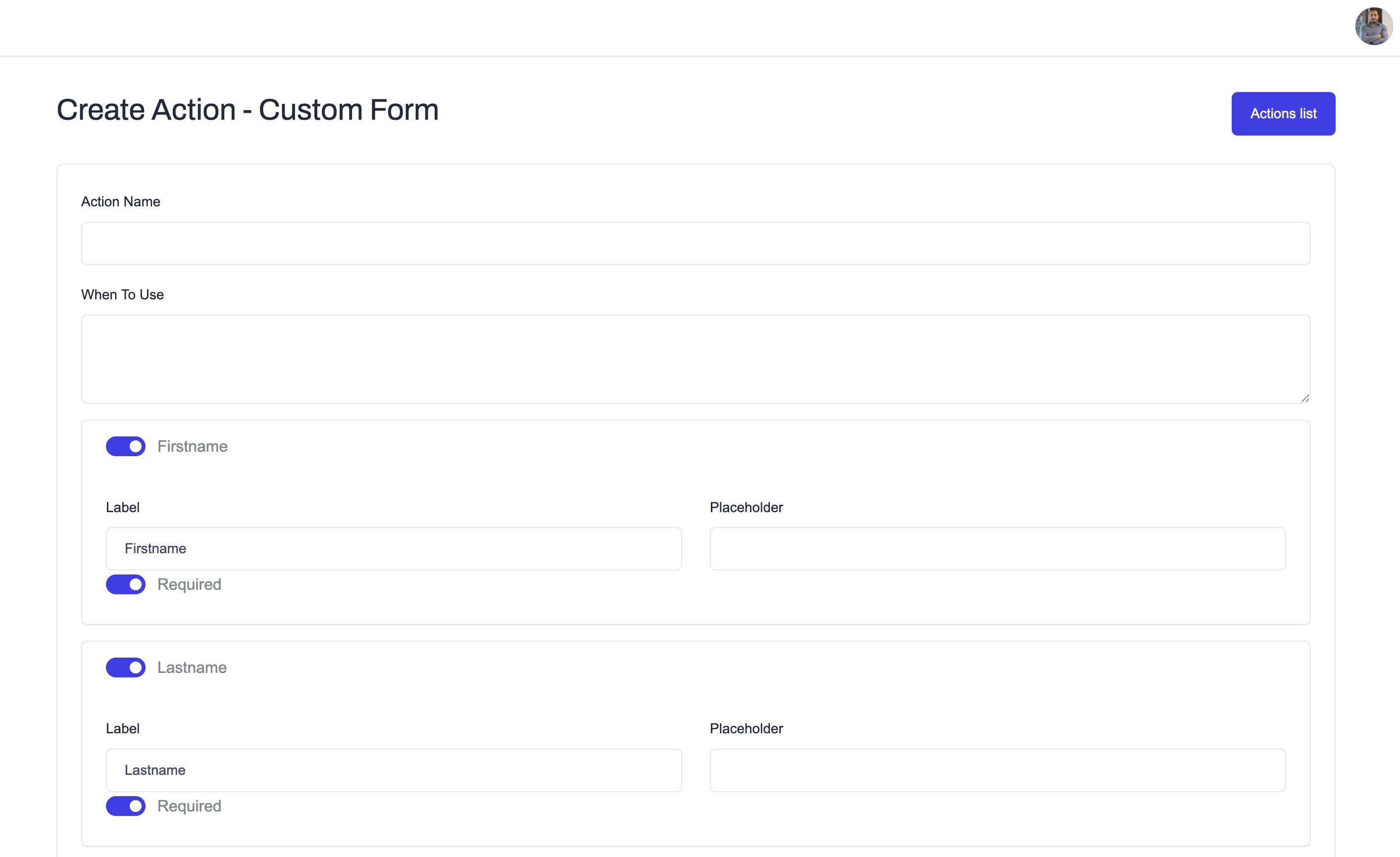This screenshot has height=857, width=1400.
Task: Click the Firstname Placeholder input
Action: point(997,549)
